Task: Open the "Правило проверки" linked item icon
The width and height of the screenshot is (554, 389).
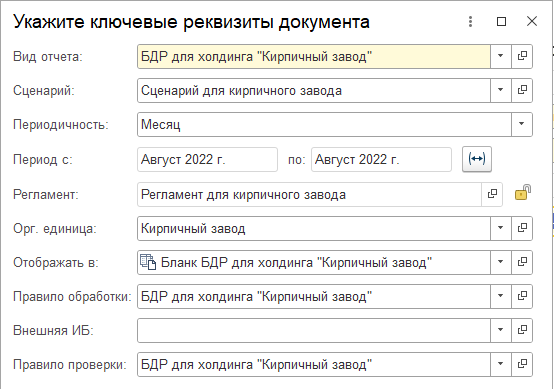Action: [522, 364]
